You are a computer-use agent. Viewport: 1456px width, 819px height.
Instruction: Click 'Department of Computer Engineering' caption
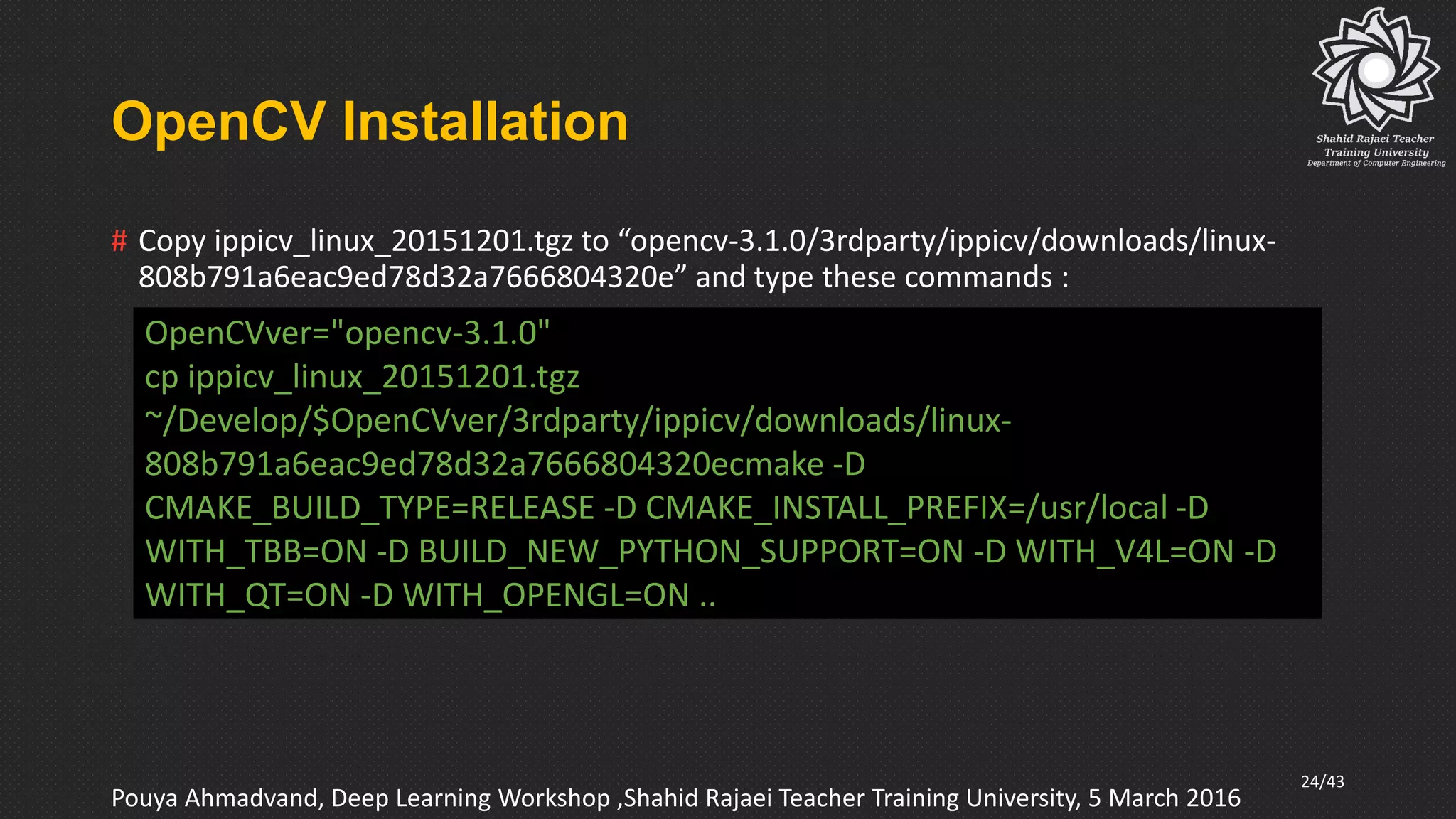click(1376, 164)
